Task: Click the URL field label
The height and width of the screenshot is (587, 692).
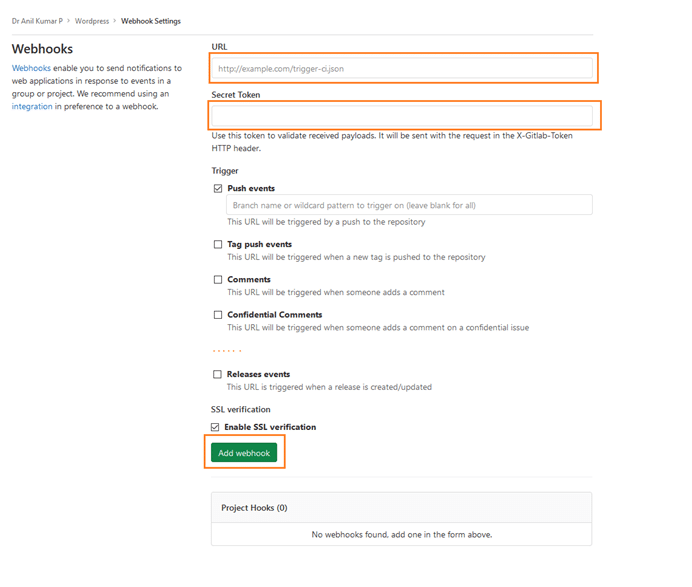Action: pos(219,47)
